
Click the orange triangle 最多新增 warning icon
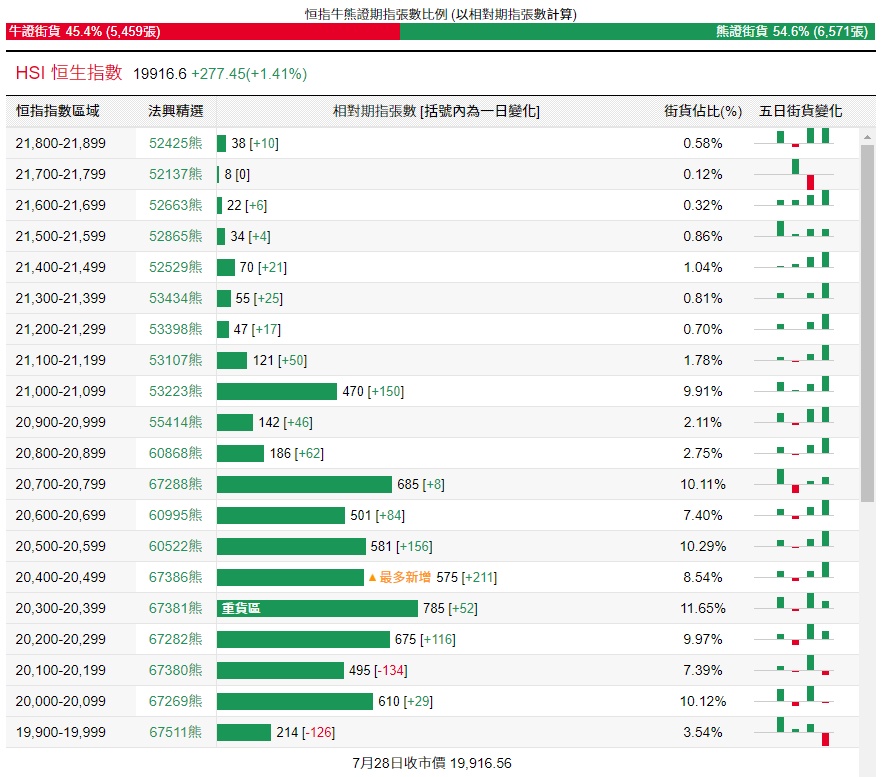[x=373, y=578]
